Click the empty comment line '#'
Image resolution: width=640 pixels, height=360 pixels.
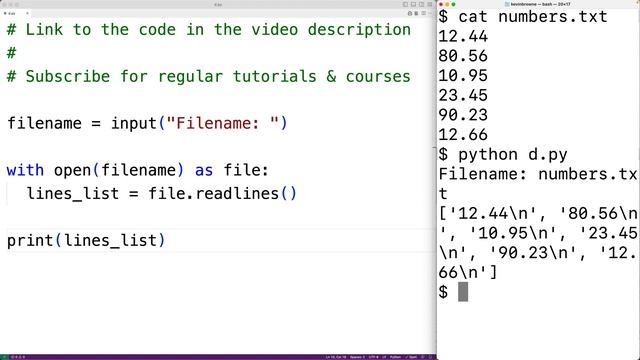pos(11,53)
